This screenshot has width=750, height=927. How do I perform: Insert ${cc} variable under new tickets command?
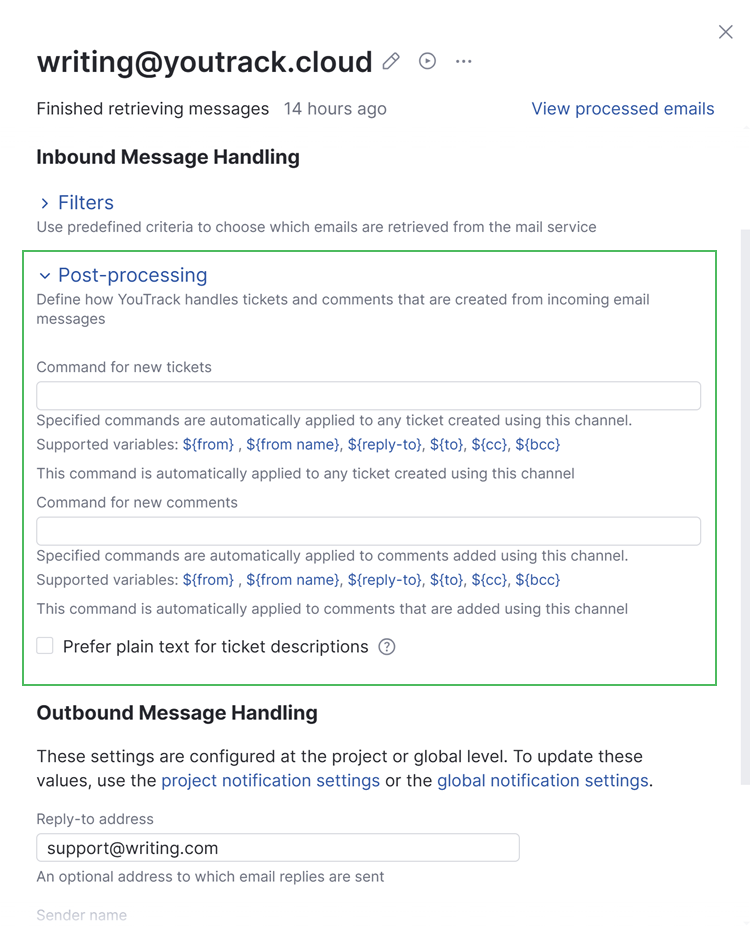[489, 444]
